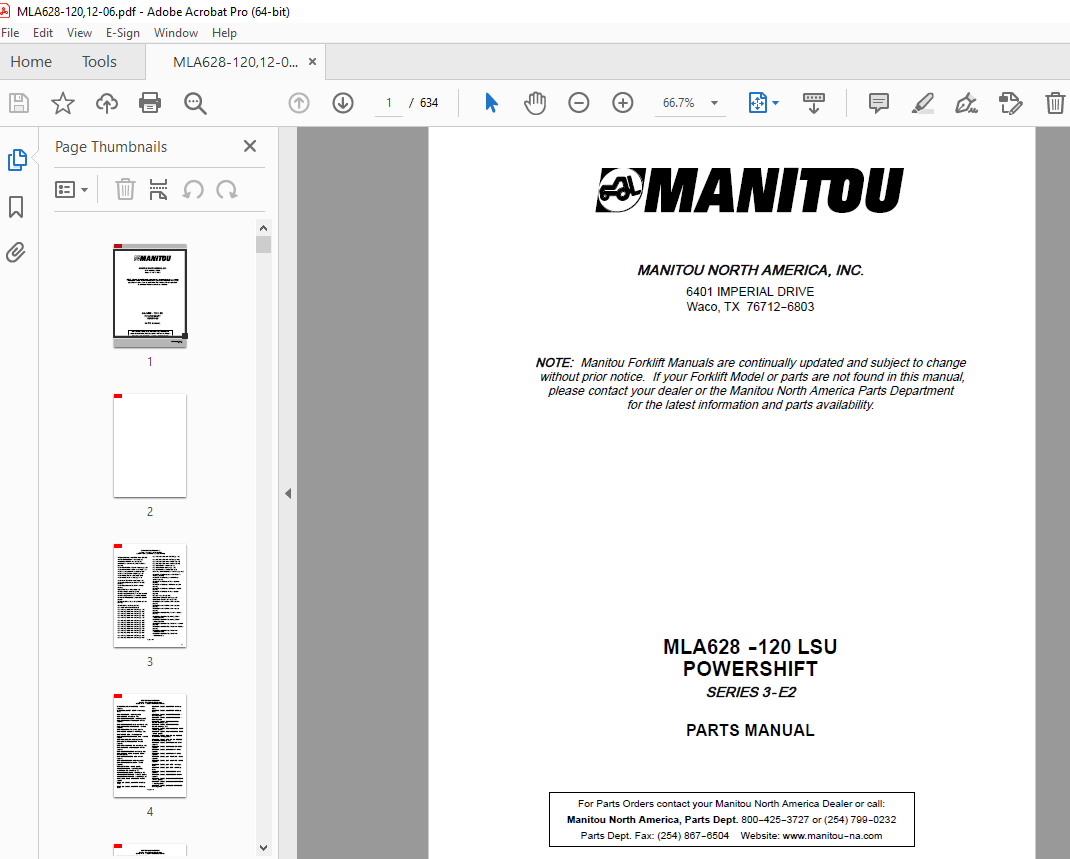Switch to the Tools tab
This screenshot has height=859, width=1070.
(100, 62)
